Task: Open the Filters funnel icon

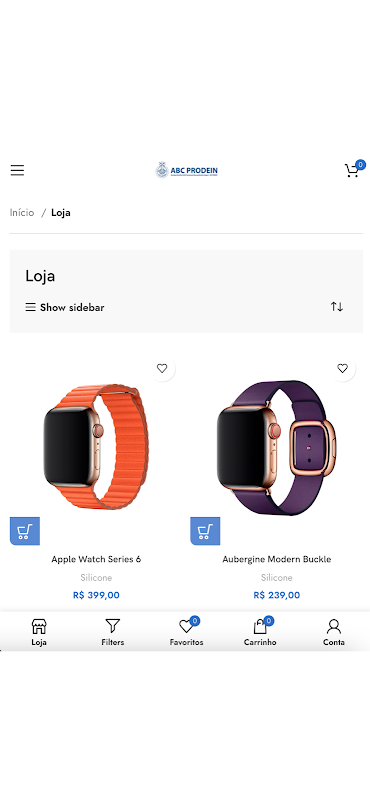Action: coord(112,626)
